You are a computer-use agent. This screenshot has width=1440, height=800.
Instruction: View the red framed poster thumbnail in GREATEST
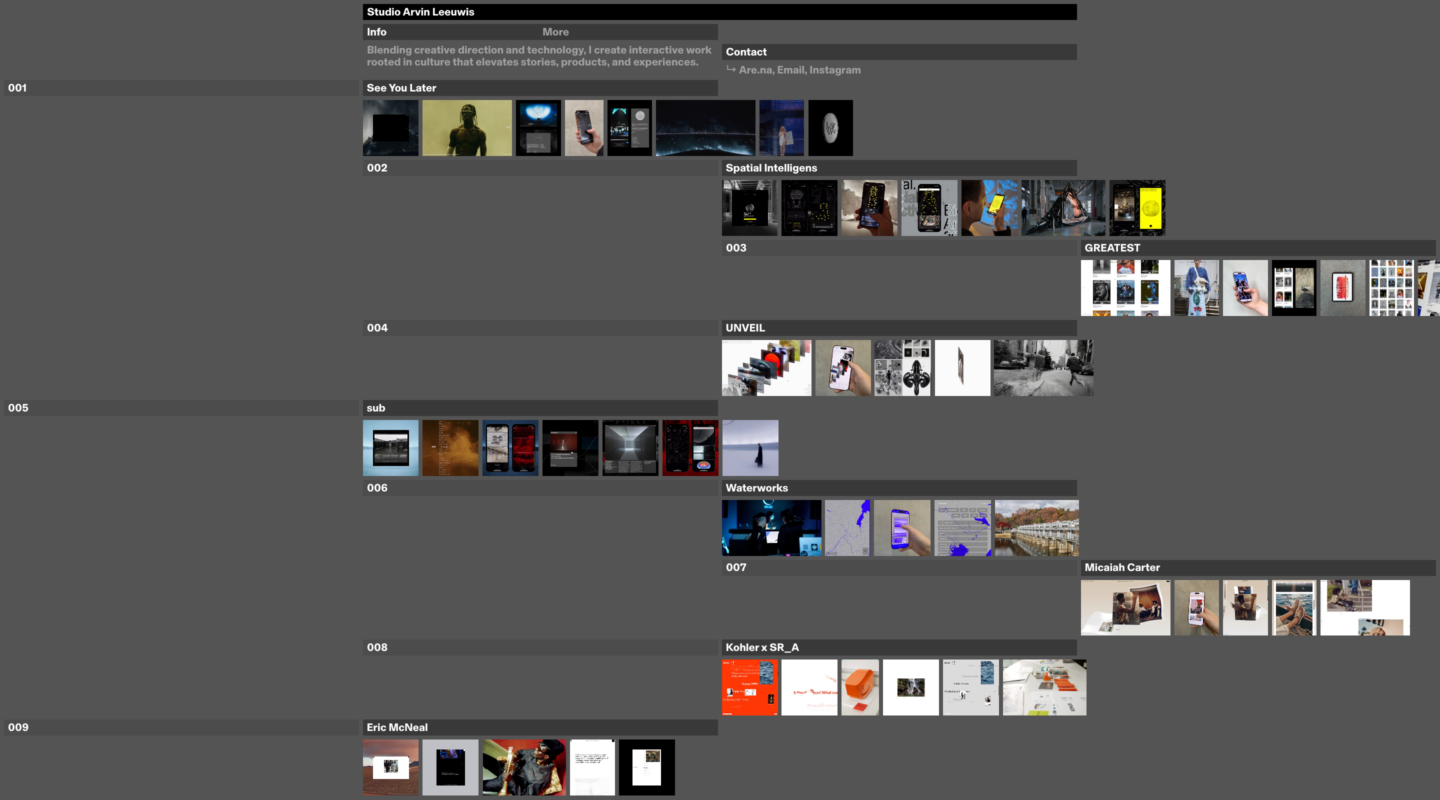(x=1342, y=288)
